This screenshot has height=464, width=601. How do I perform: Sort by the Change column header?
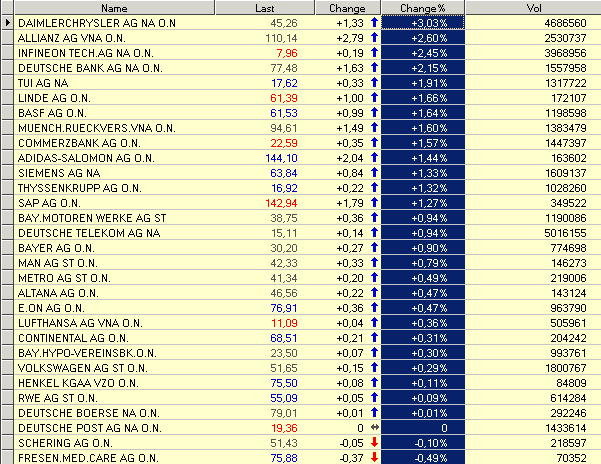tap(347, 8)
